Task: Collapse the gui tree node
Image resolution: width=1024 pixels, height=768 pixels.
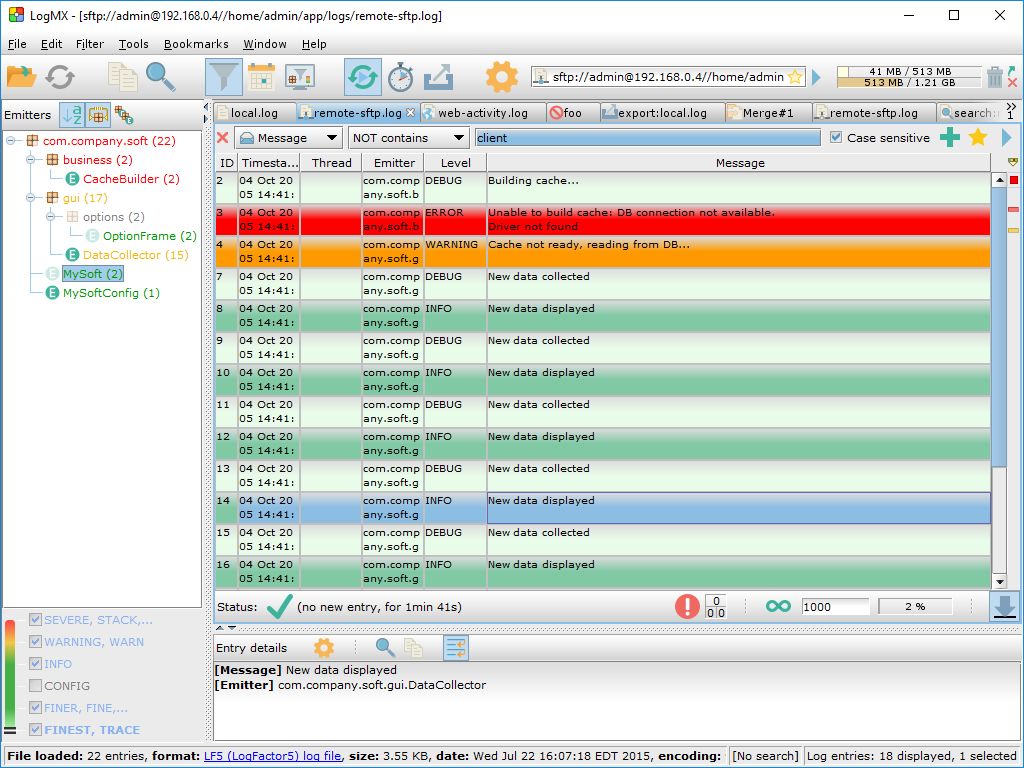Action: (30, 197)
